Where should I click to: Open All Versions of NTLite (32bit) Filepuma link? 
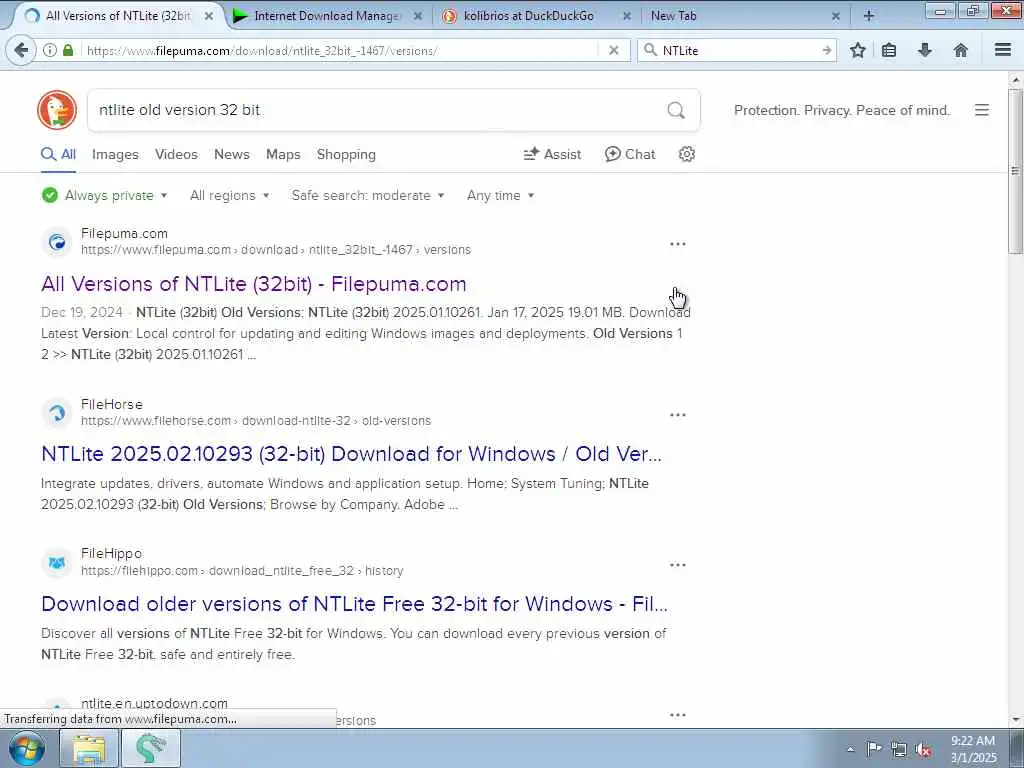coord(253,283)
